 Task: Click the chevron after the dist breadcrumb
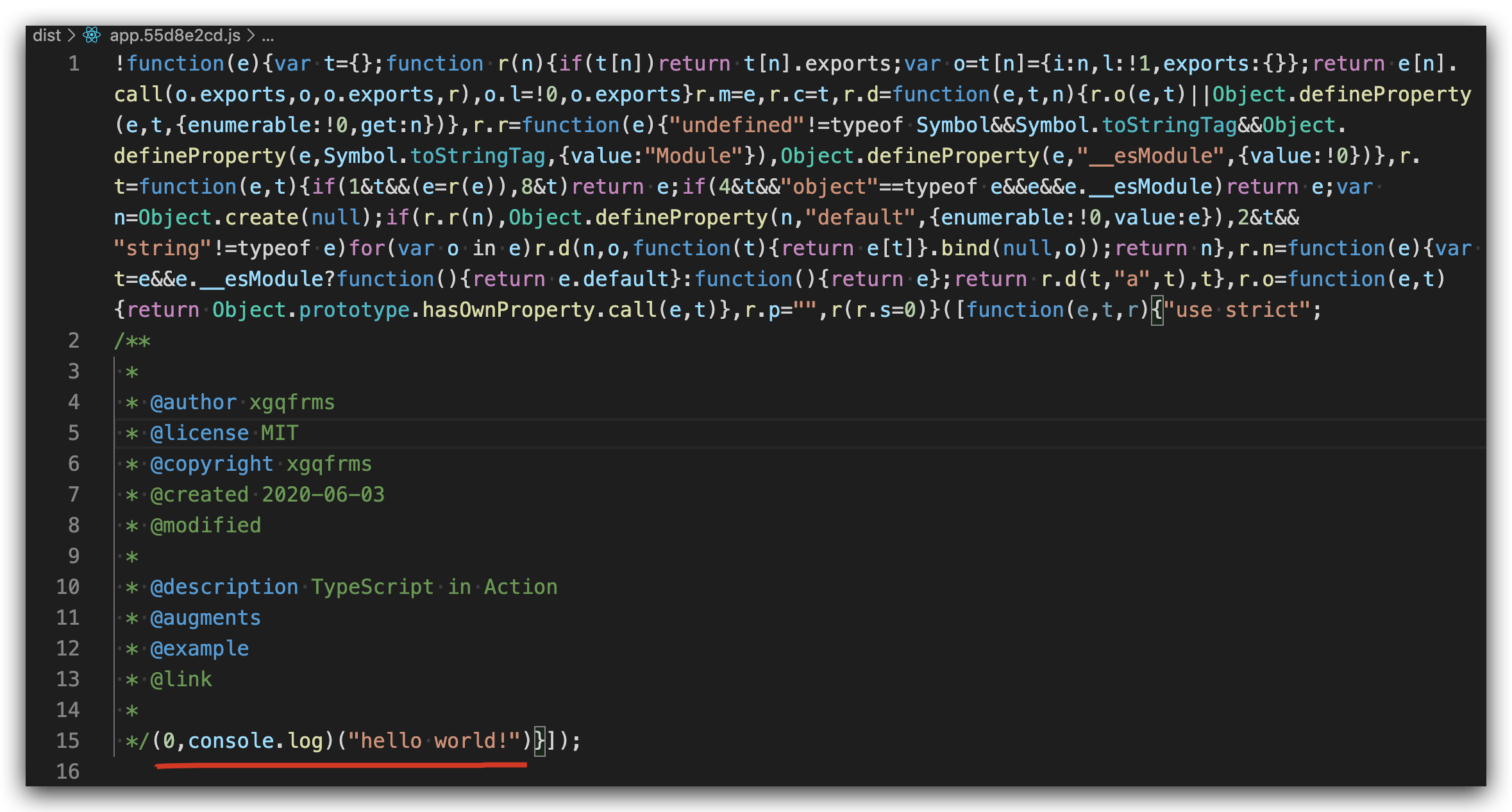[x=71, y=35]
